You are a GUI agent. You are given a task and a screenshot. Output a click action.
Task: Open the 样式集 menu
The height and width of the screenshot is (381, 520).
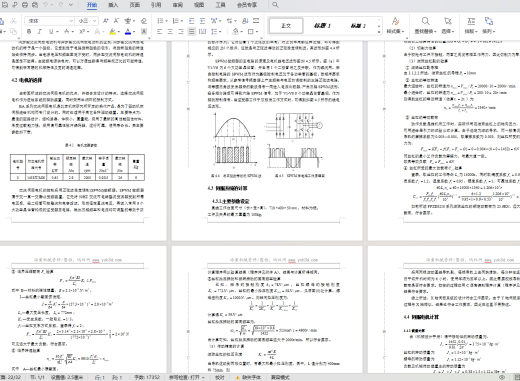395,26
